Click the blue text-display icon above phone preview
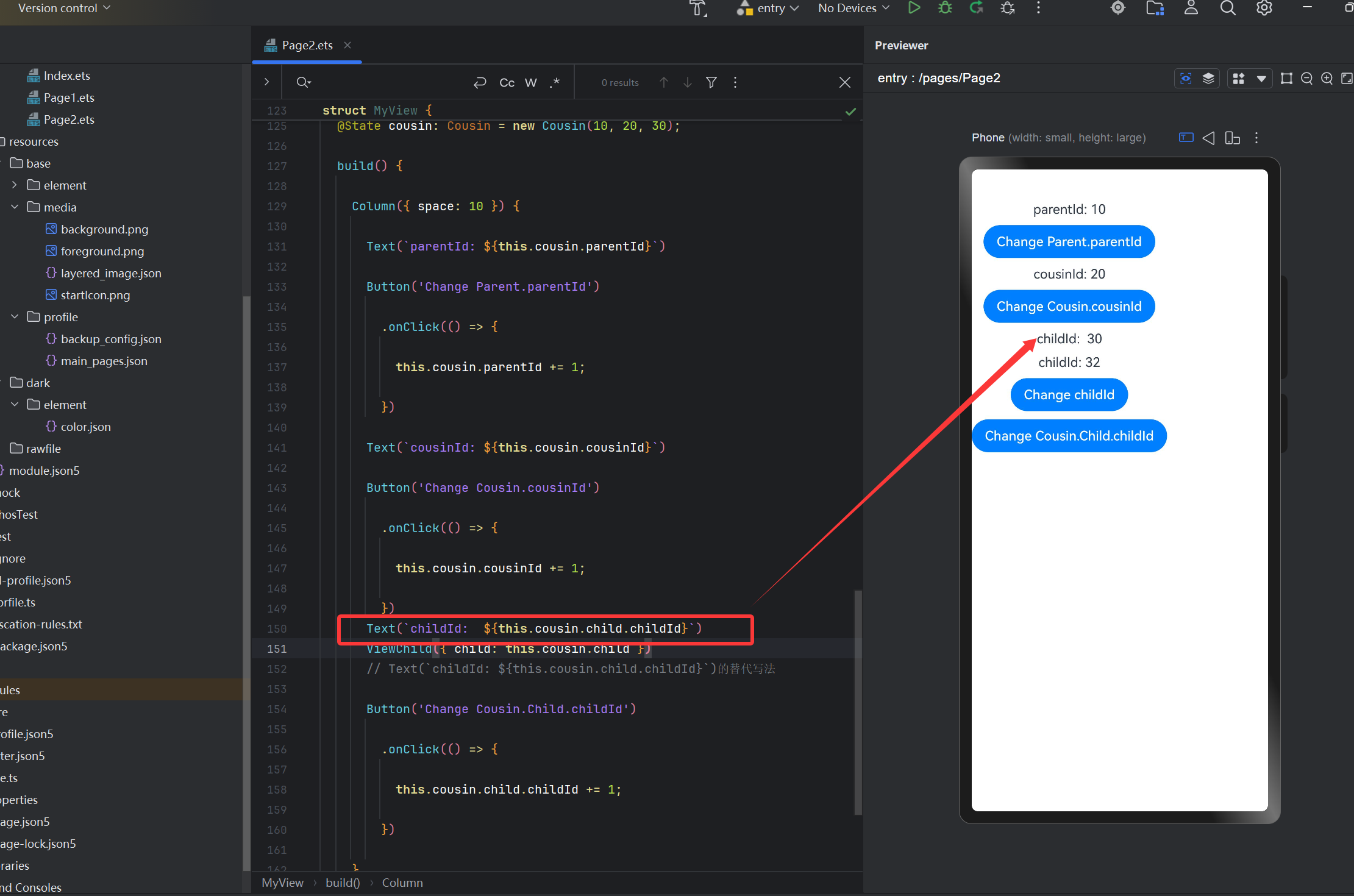1354x896 pixels. coord(1186,138)
